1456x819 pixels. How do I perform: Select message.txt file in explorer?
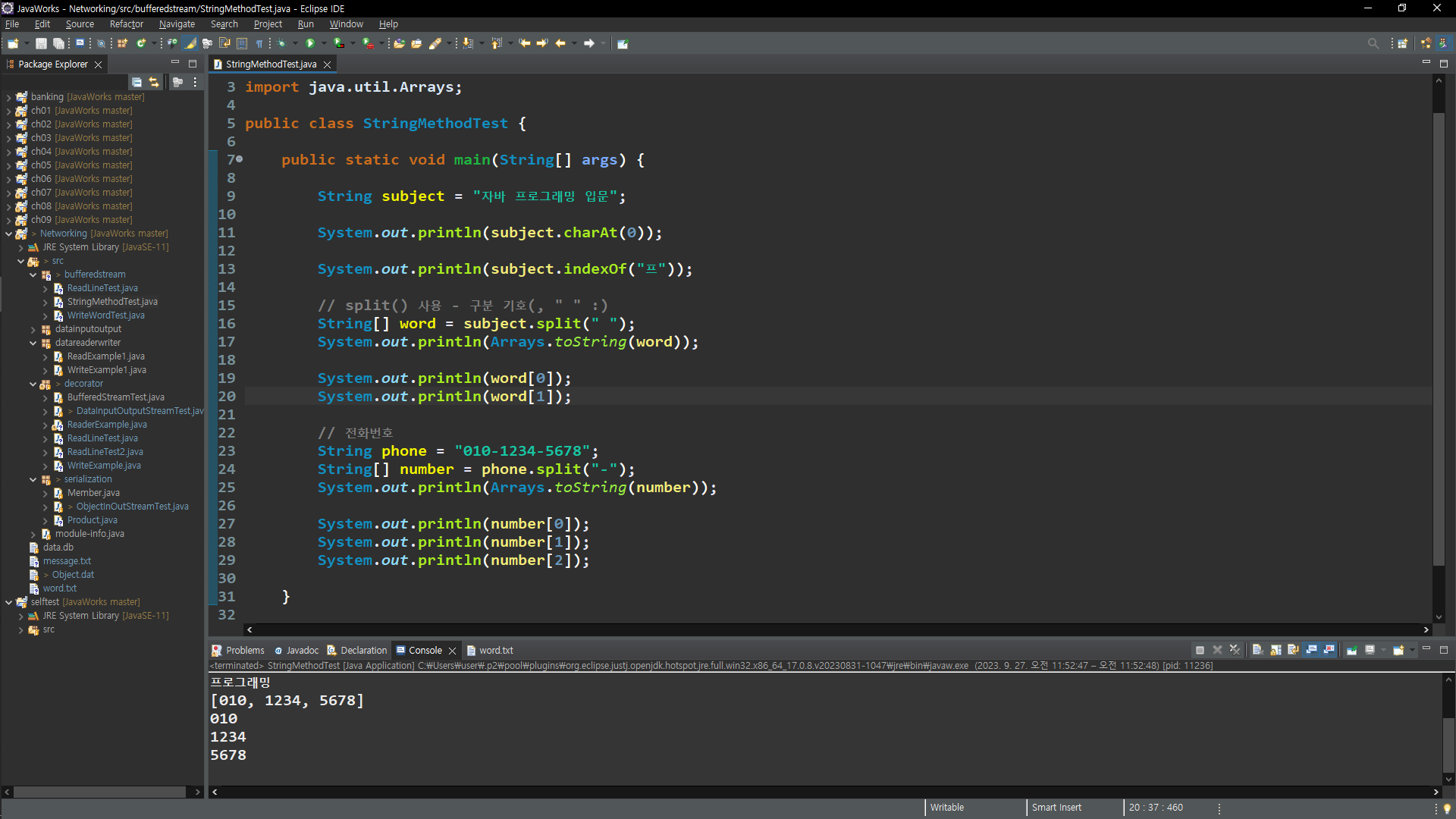67,561
